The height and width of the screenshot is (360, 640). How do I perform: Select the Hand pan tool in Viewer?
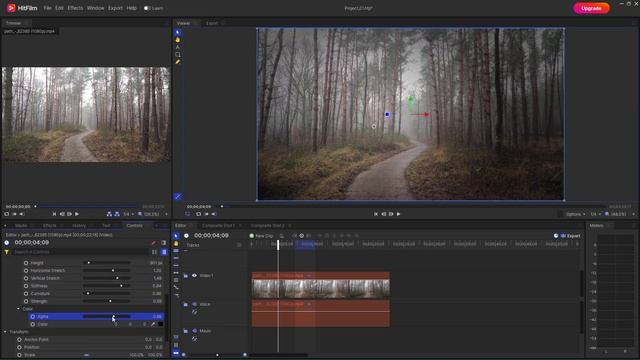[x=178, y=40]
